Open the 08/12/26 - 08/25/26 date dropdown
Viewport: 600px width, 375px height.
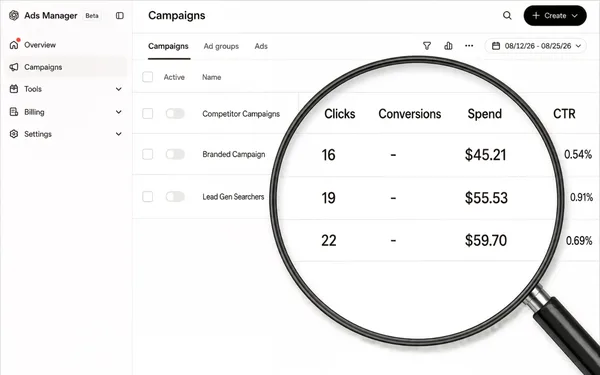[x=535, y=46]
